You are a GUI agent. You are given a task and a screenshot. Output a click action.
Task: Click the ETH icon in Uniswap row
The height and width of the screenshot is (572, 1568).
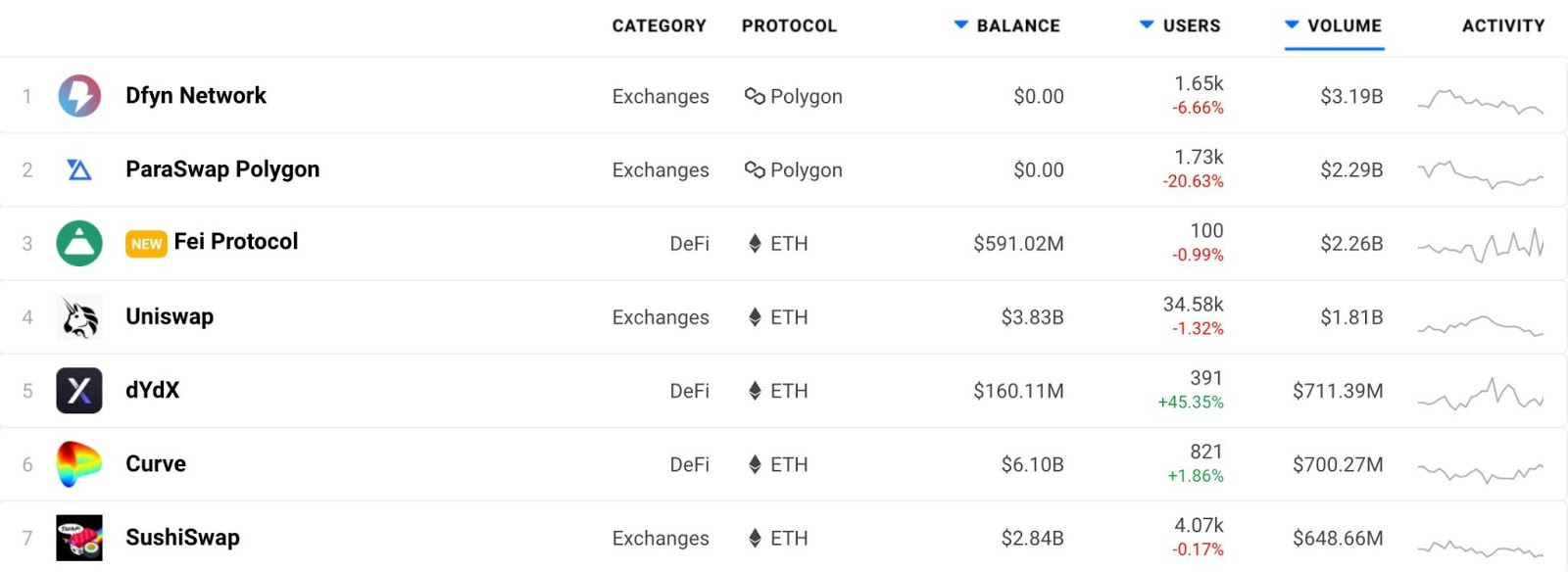pyautogui.click(x=755, y=317)
